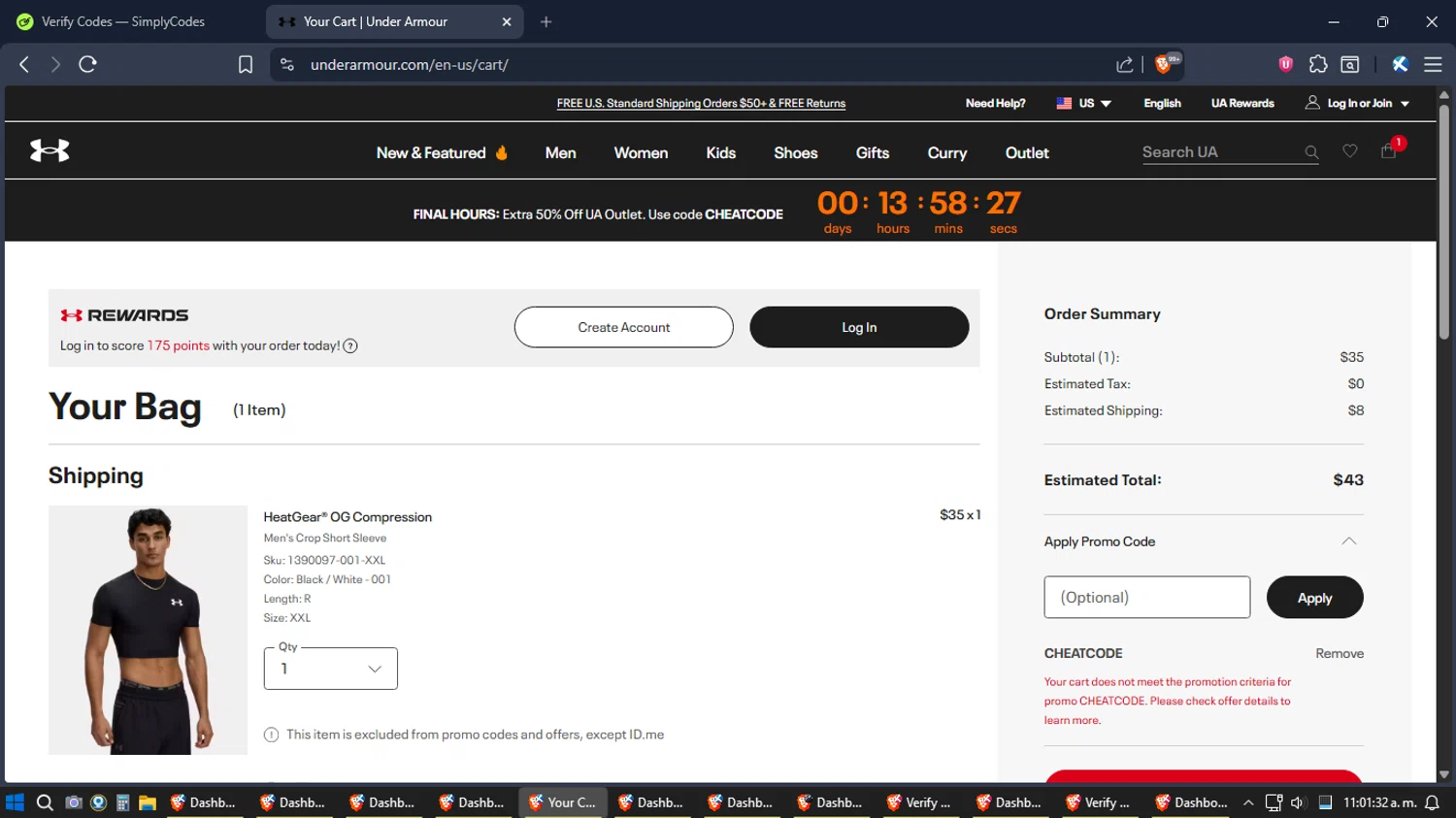Click the Under Armour logo
This screenshot has height=818, width=1456.
coord(50,150)
